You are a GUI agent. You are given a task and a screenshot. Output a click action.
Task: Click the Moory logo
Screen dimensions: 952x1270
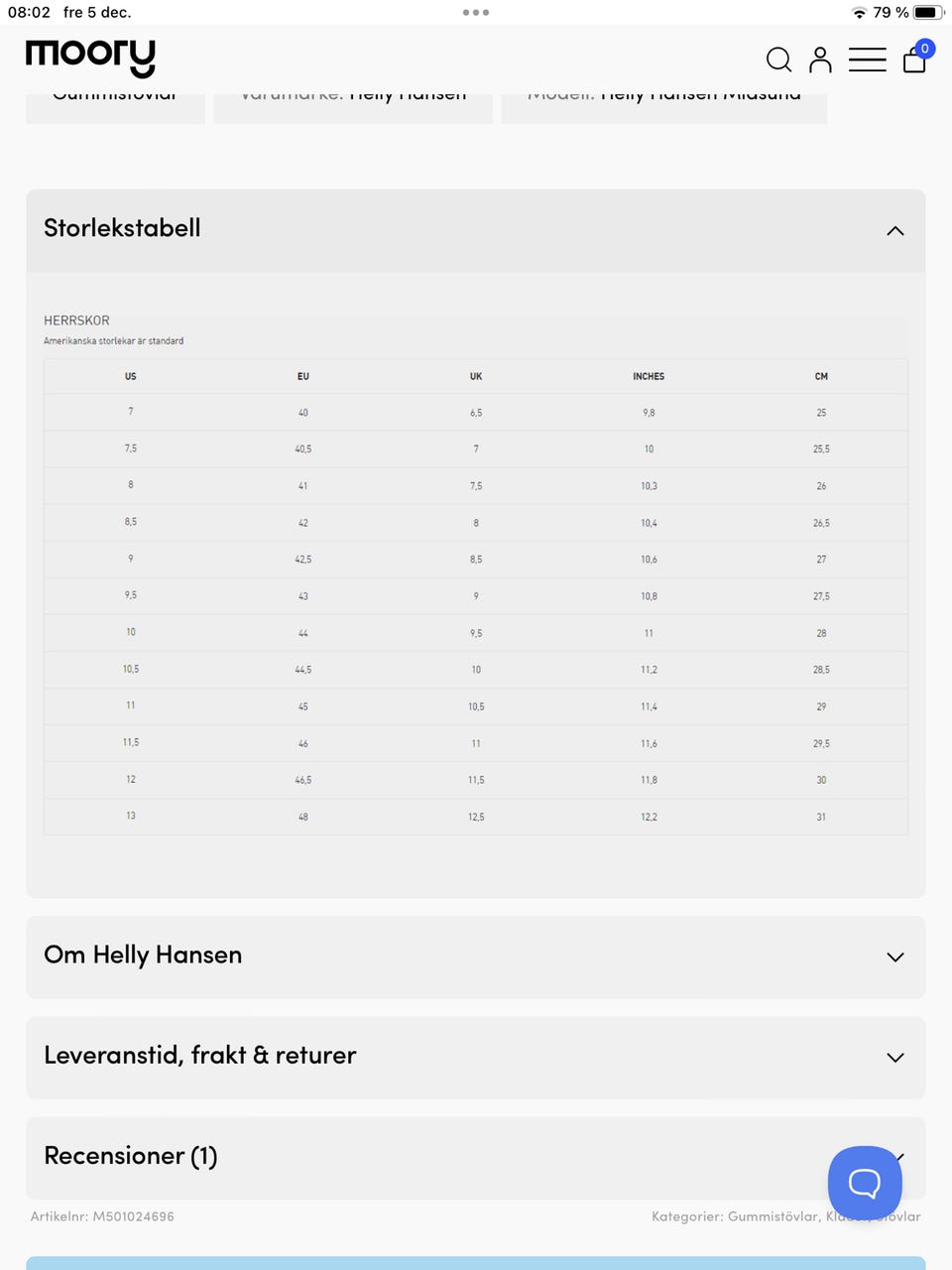click(x=91, y=58)
